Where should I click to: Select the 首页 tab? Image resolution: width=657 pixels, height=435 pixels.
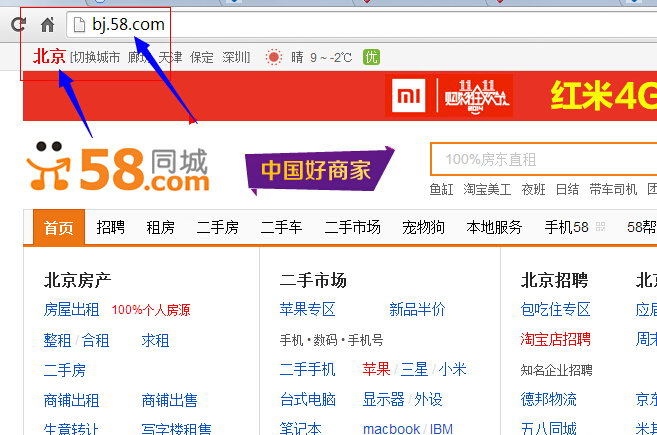(x=58, y=227)
